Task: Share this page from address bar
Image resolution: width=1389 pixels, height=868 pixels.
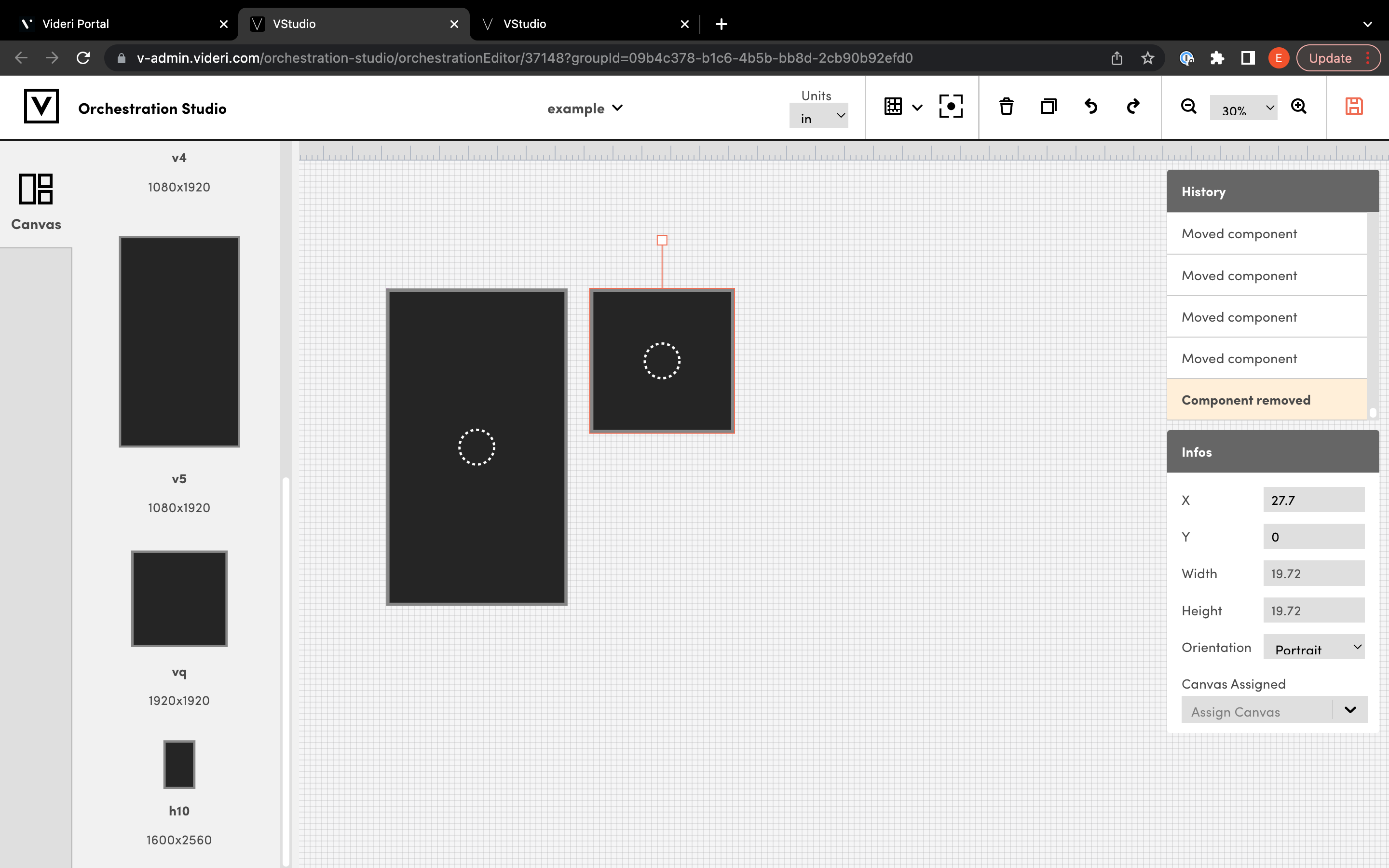Action: coord(1117,58)
